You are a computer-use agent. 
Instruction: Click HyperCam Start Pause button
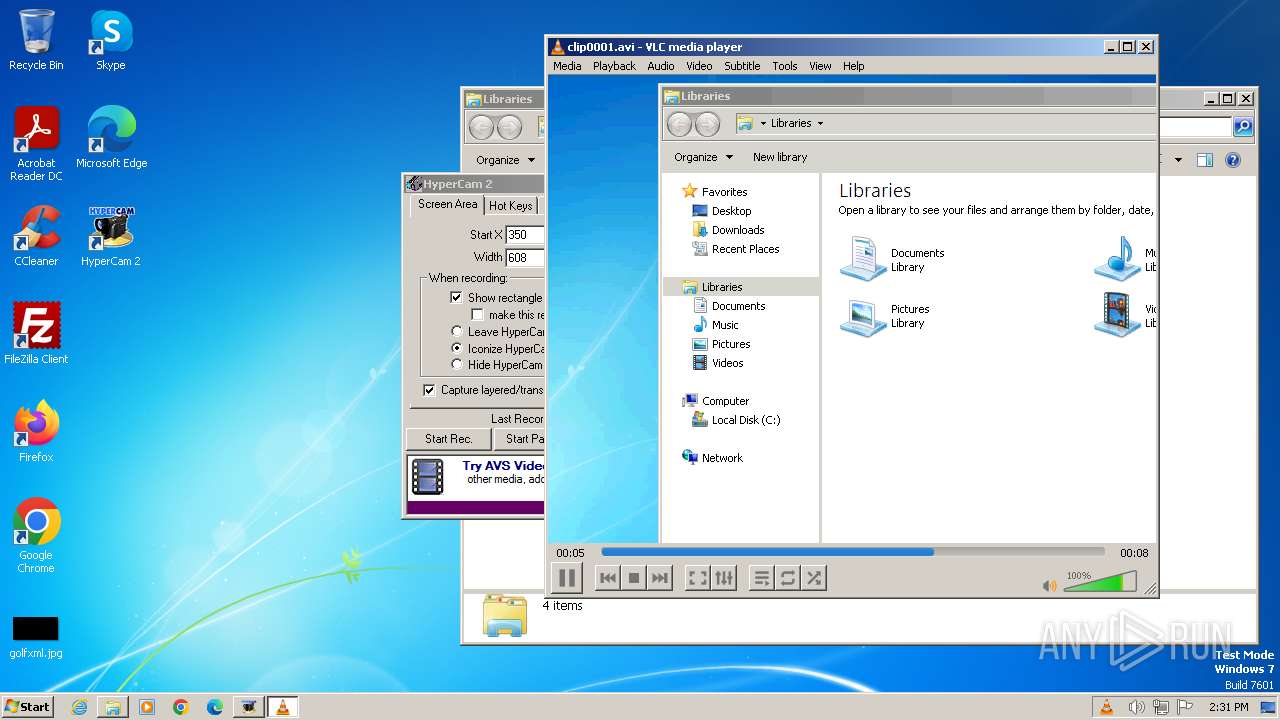[520, 439]
